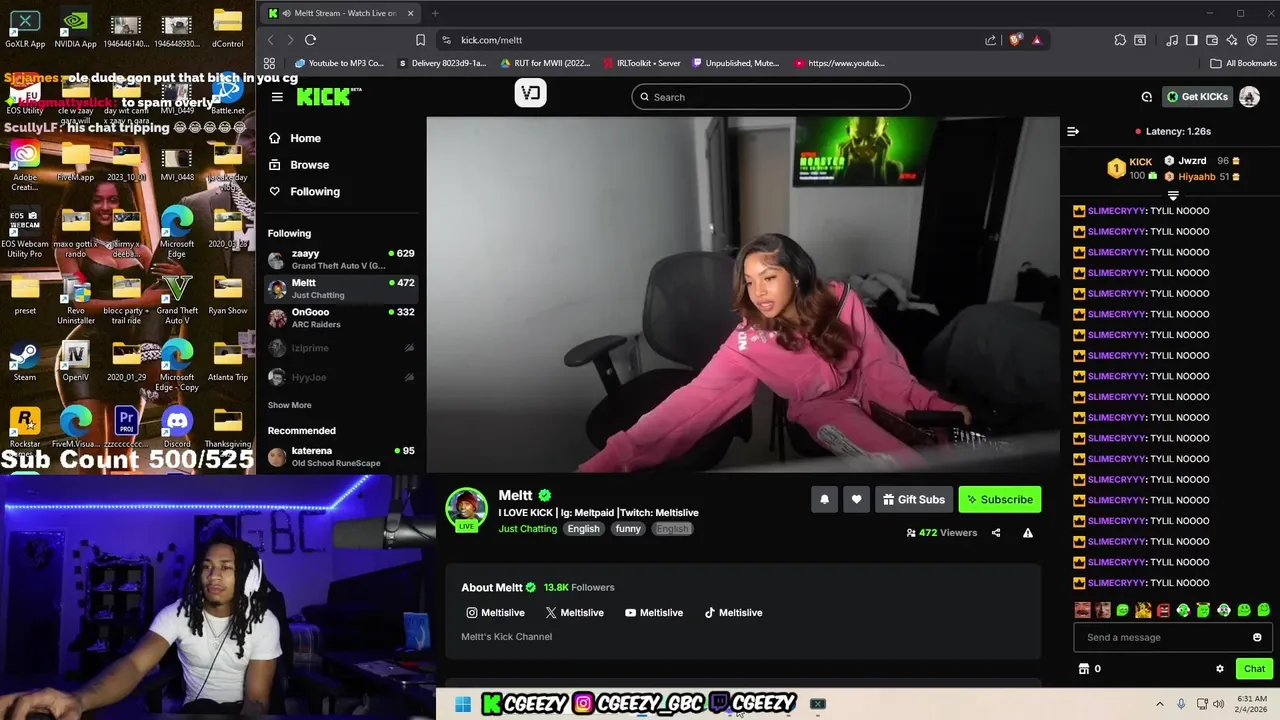Open browser extensions puzzle icon
This screenshot has height=720, width=1280.
pyautogui.click(x=1120, y=40)
